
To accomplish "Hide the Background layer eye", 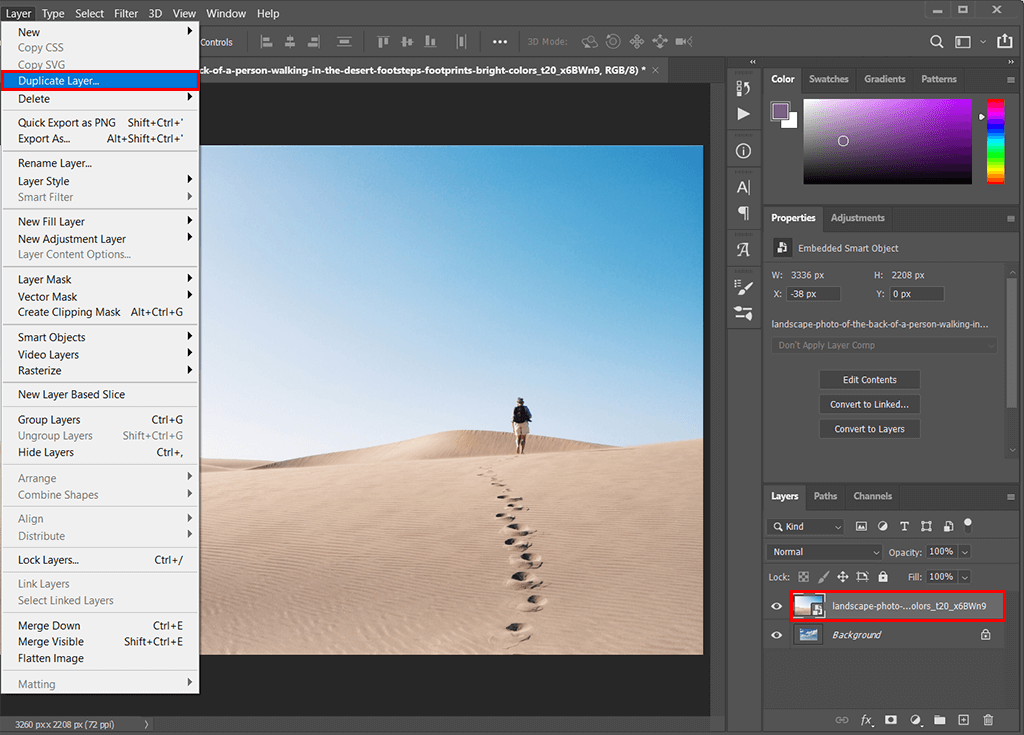I will click(776, 635).
